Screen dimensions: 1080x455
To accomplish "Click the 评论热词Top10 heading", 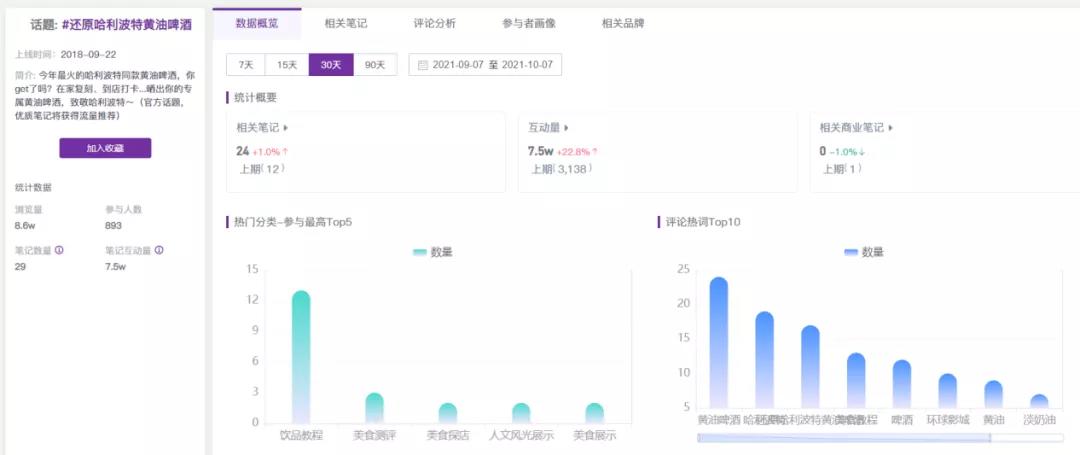I will point(703,222).
